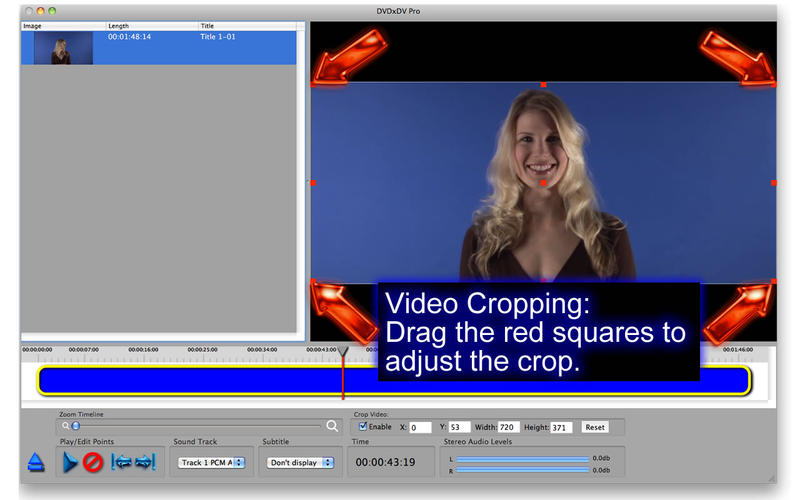Click the Length column header

(x=150, y=26)
